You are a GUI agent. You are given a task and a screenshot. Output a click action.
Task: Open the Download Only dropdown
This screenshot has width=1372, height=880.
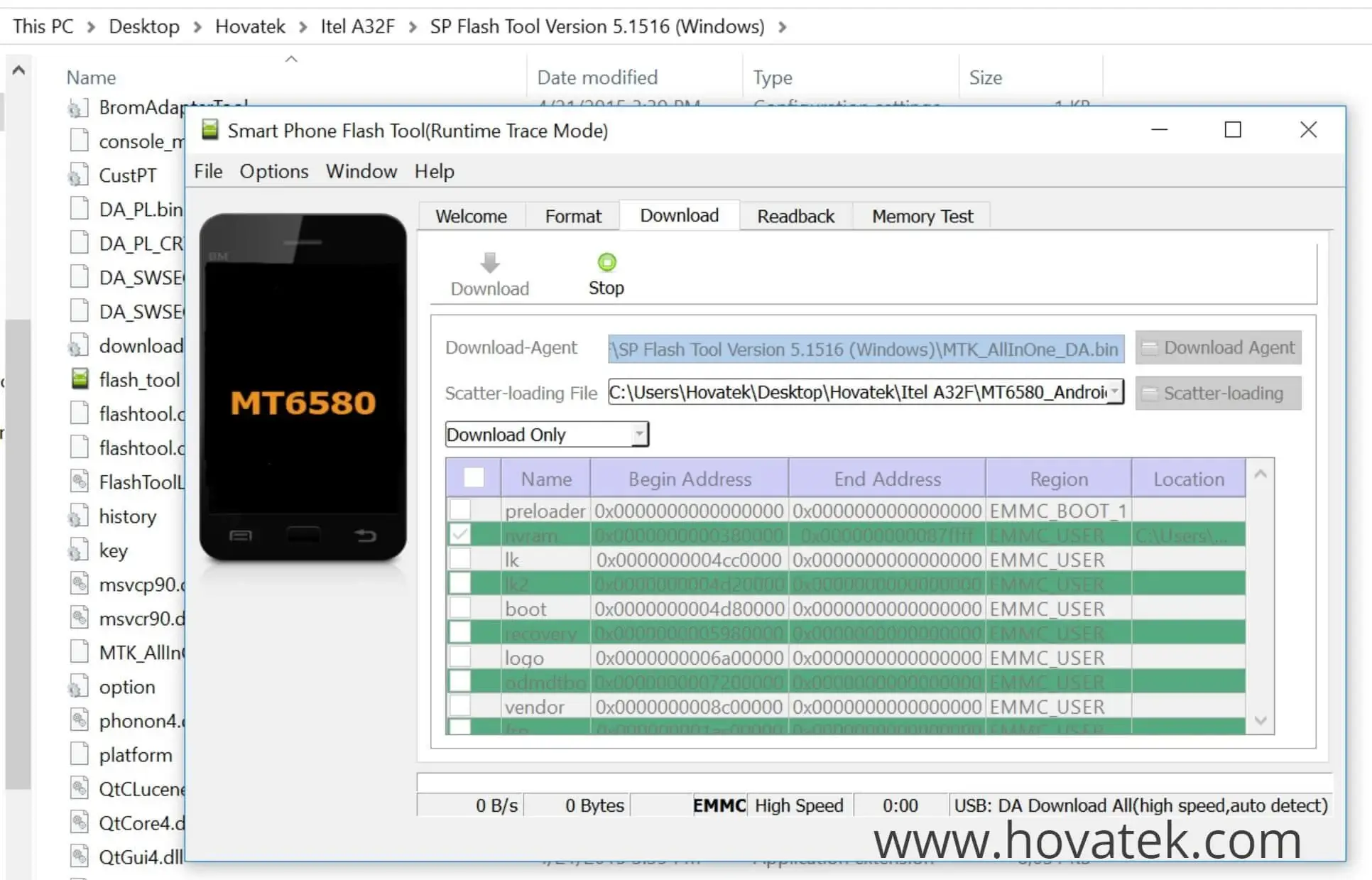point(638,434)
